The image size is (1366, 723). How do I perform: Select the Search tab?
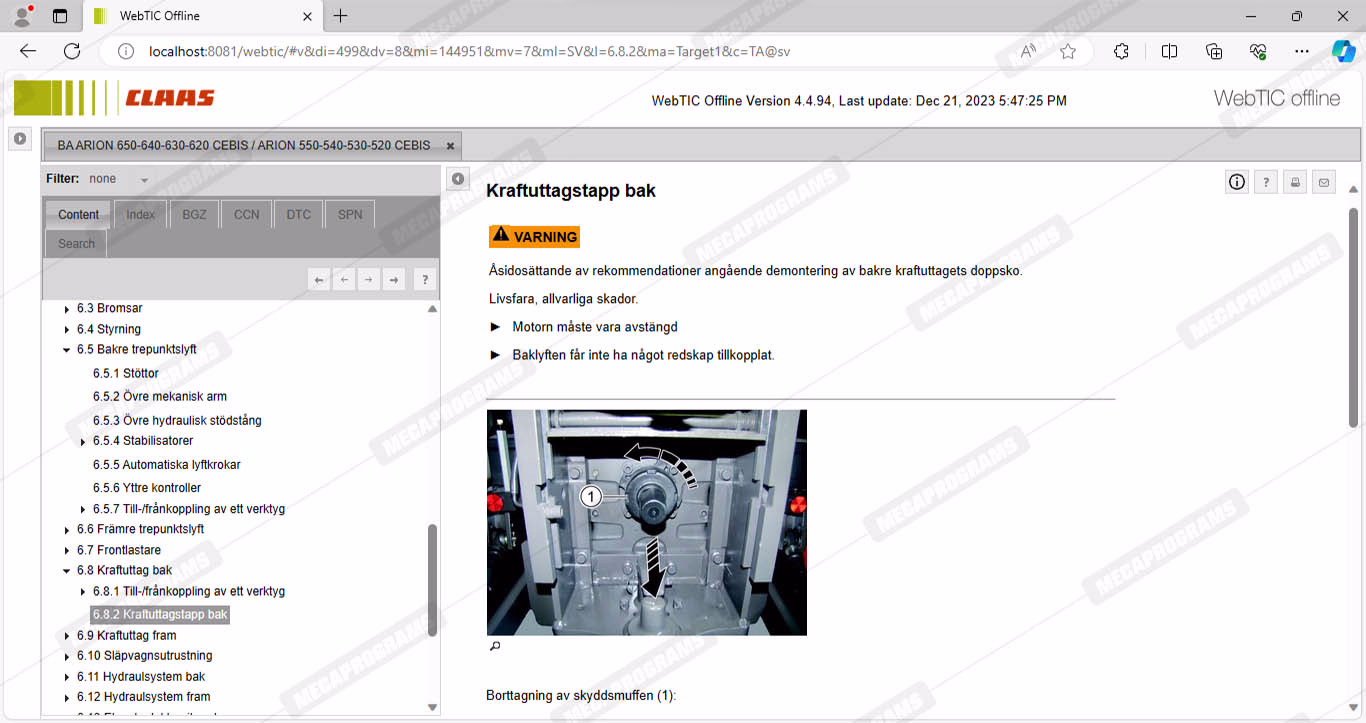tap(76, 244)
